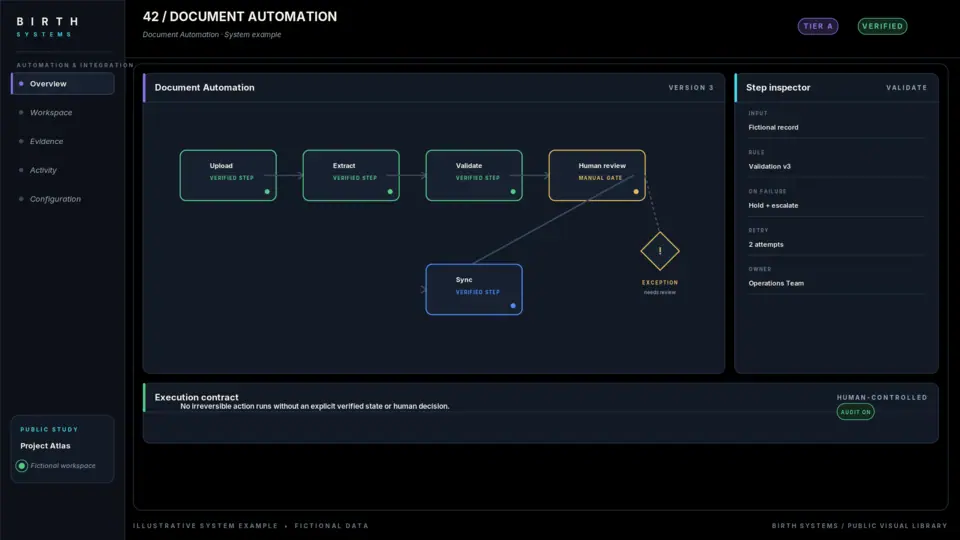
Task: Go to Workspace in the sidebar
Action: [x=51, y=113]
